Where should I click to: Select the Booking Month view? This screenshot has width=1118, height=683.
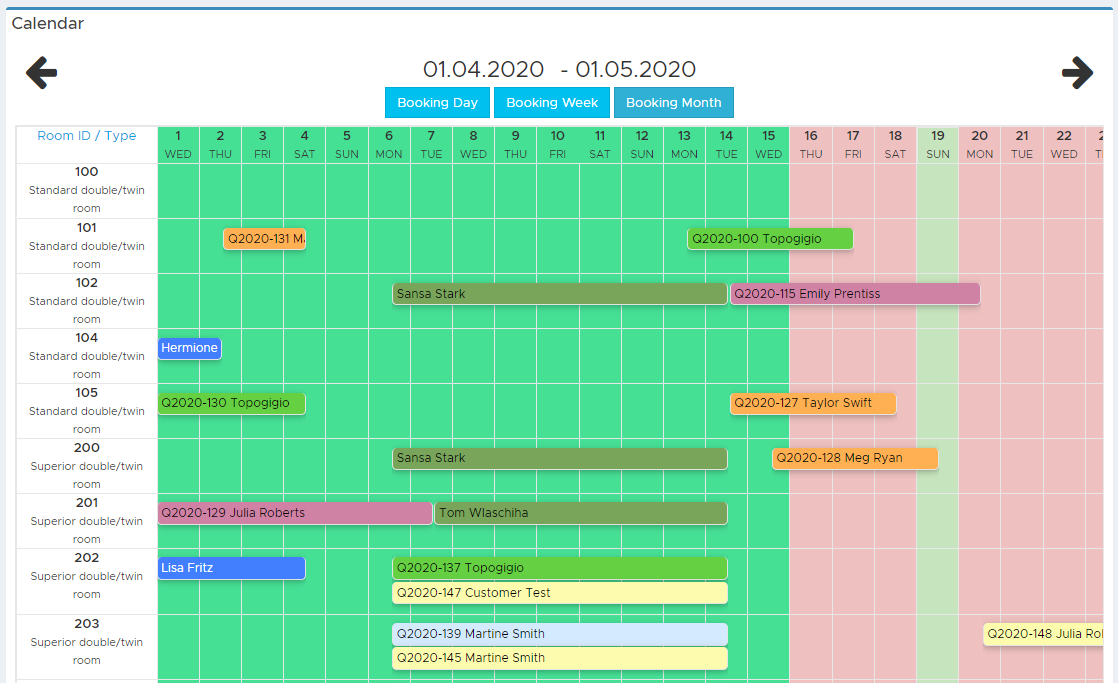pyautogui.click(x=674, y=103)
